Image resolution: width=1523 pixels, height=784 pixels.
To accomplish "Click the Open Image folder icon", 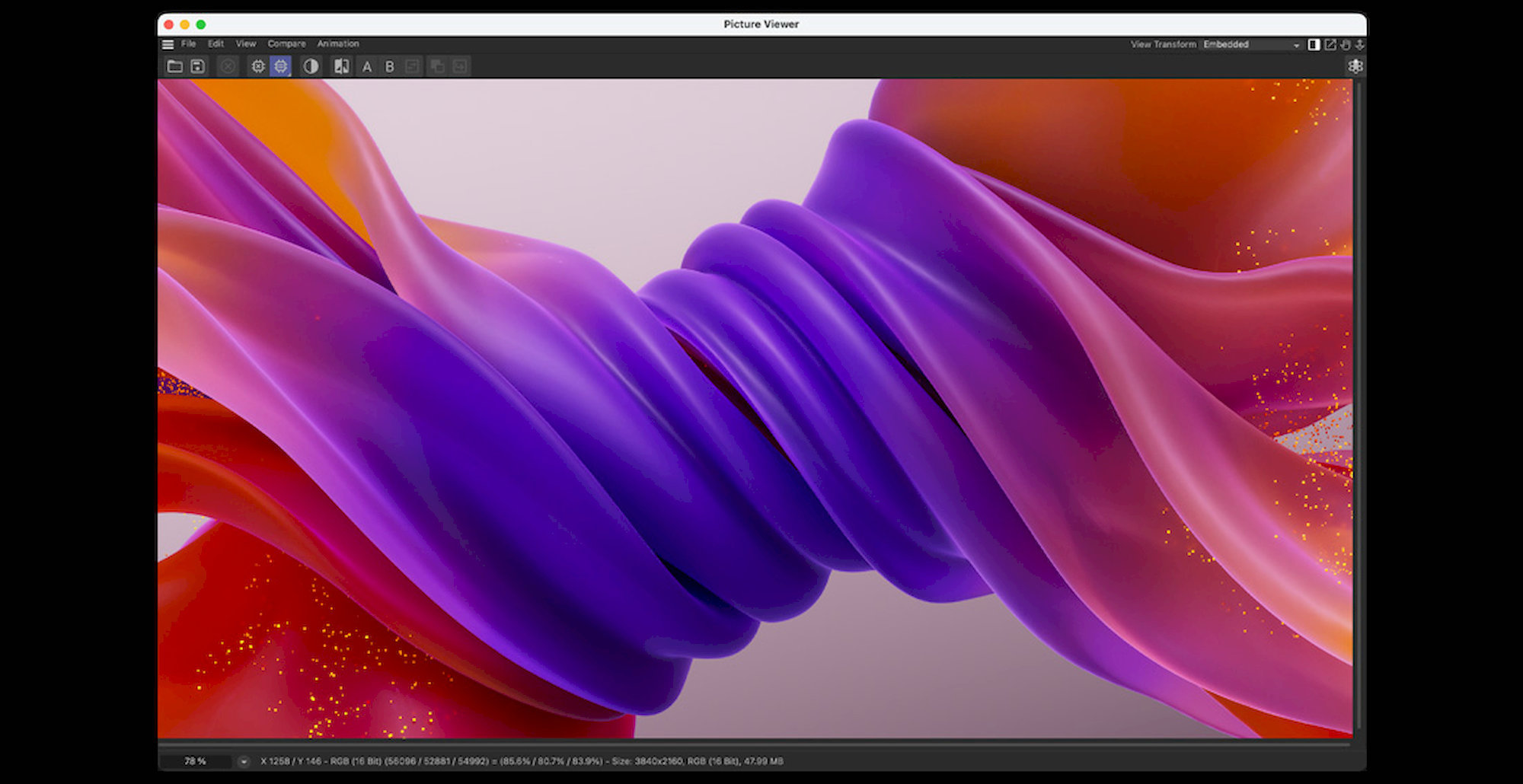I will 174,66.
